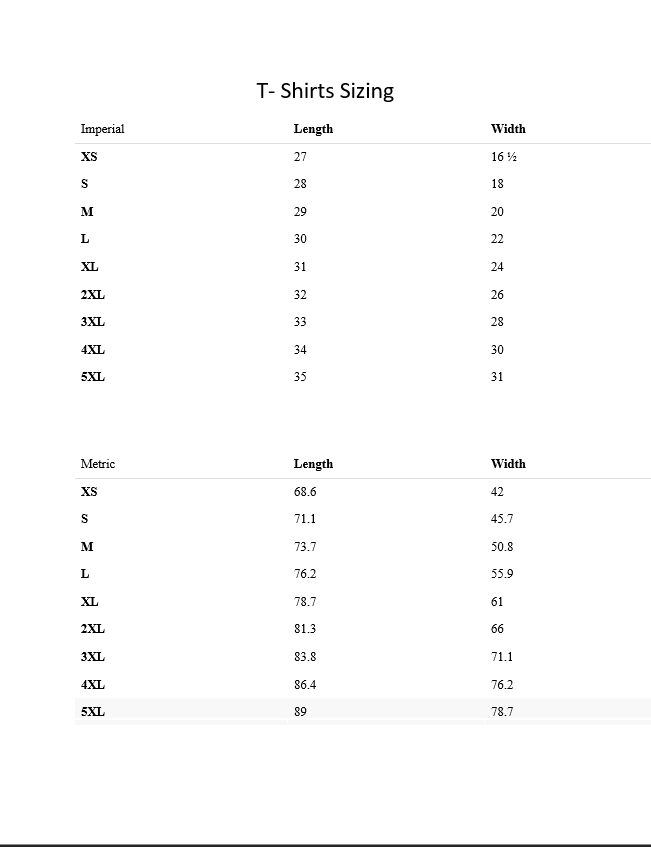The height and width of the screenshot is (847, 651).
Task: Select the 16 ½ width value
Action: tap(503, 157)
